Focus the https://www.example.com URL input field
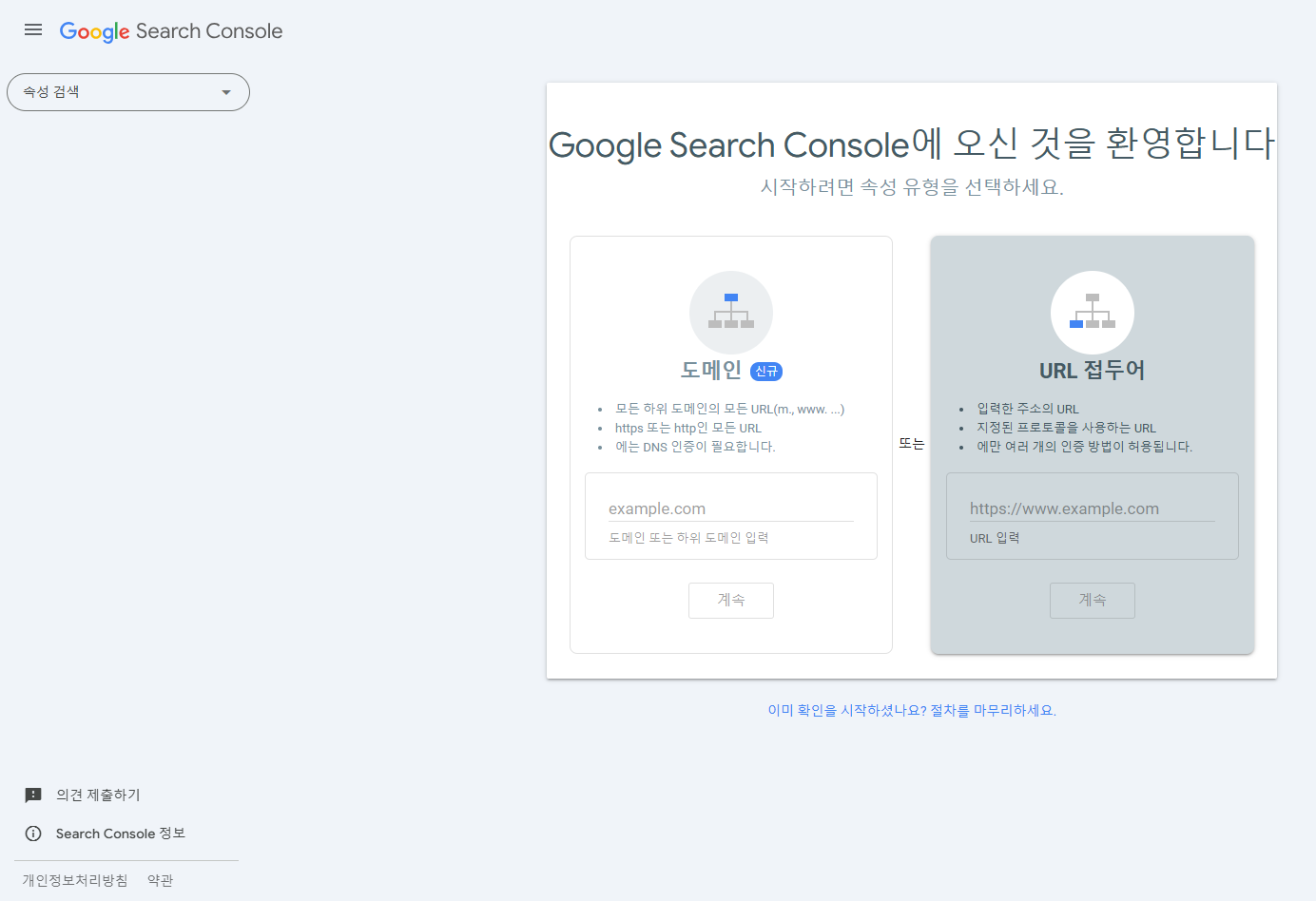This screenshot has height=901, width=1316. point(1093,508)
